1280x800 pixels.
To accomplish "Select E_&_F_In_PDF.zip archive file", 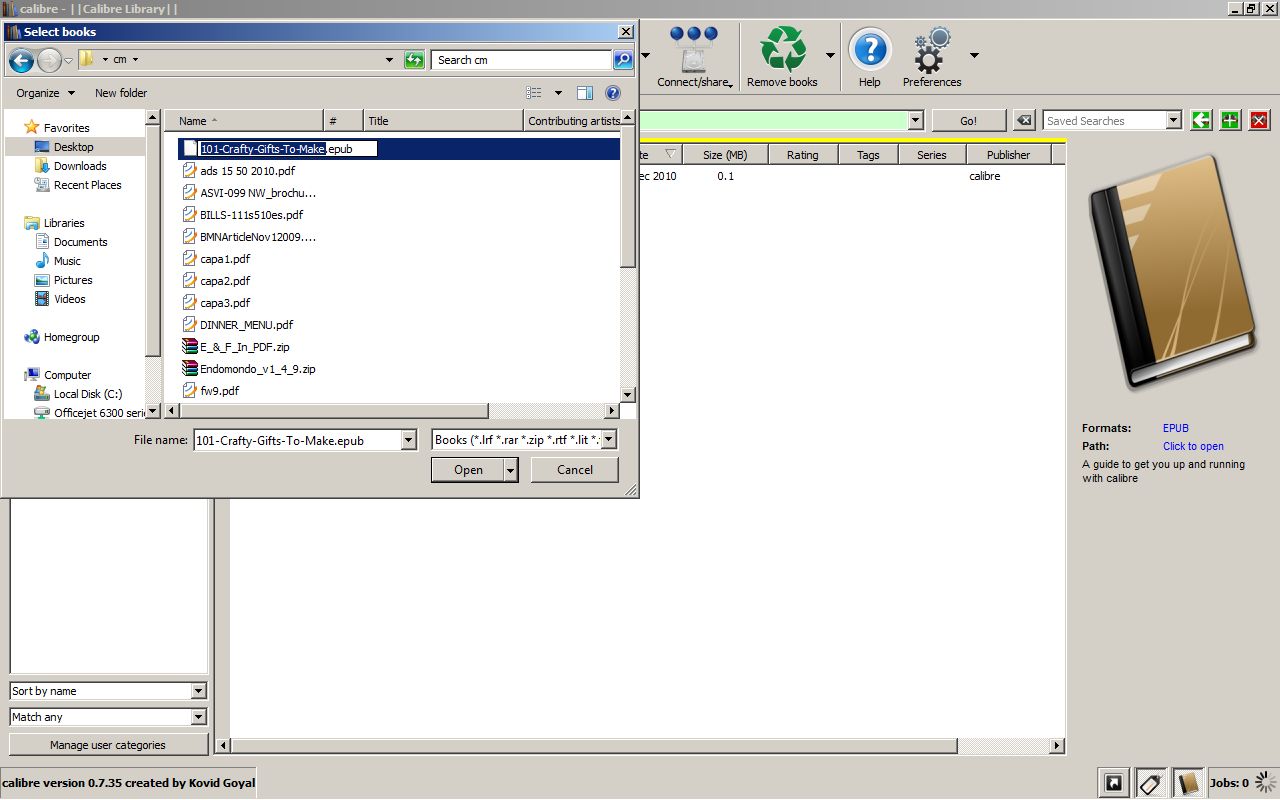I will coord(244,347).
